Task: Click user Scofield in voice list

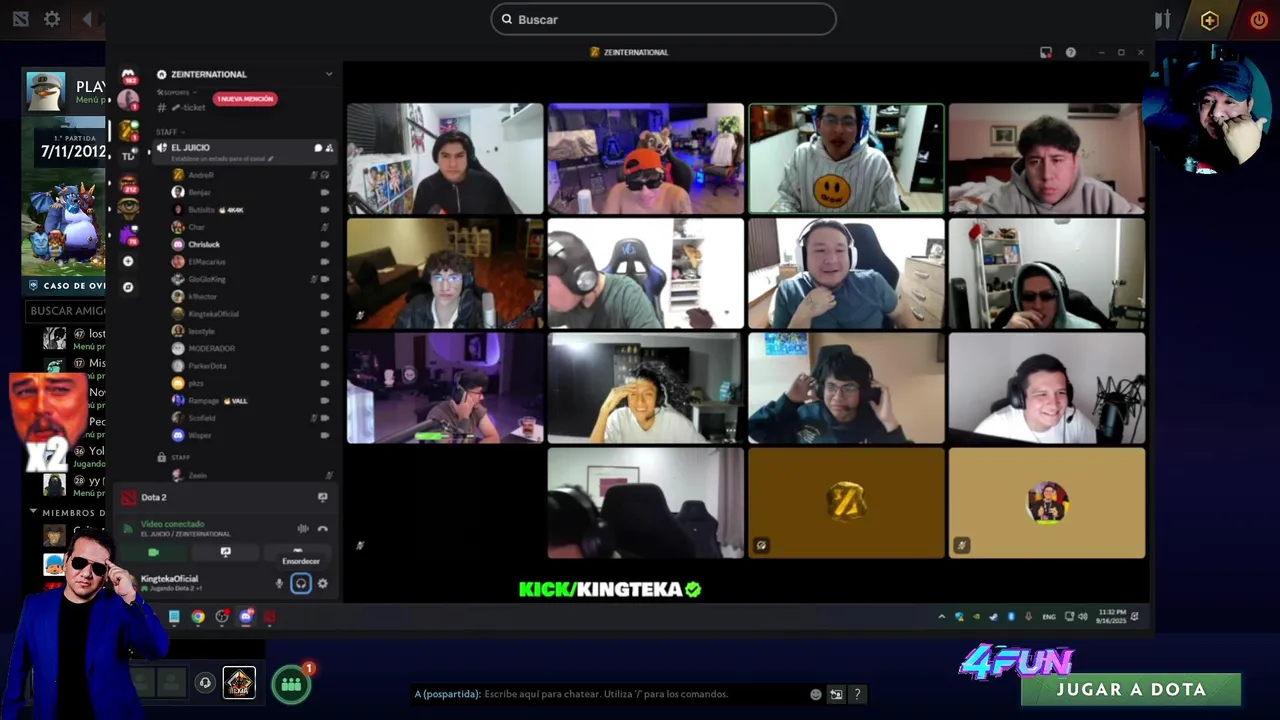Action: [201, 418]
